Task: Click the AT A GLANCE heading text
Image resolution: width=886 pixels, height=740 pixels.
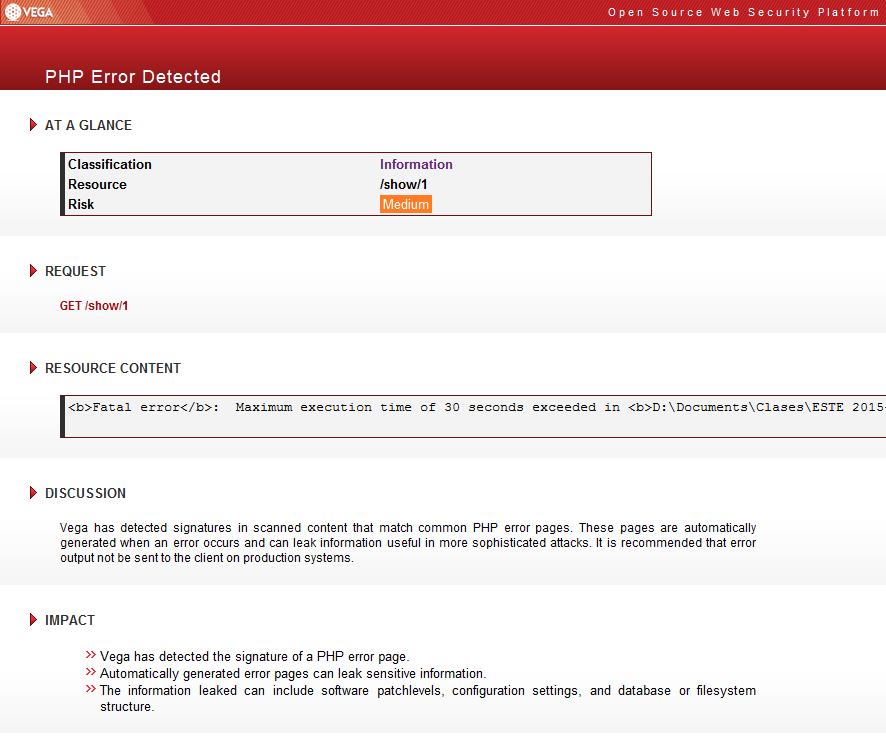Action: coord(88,125)
